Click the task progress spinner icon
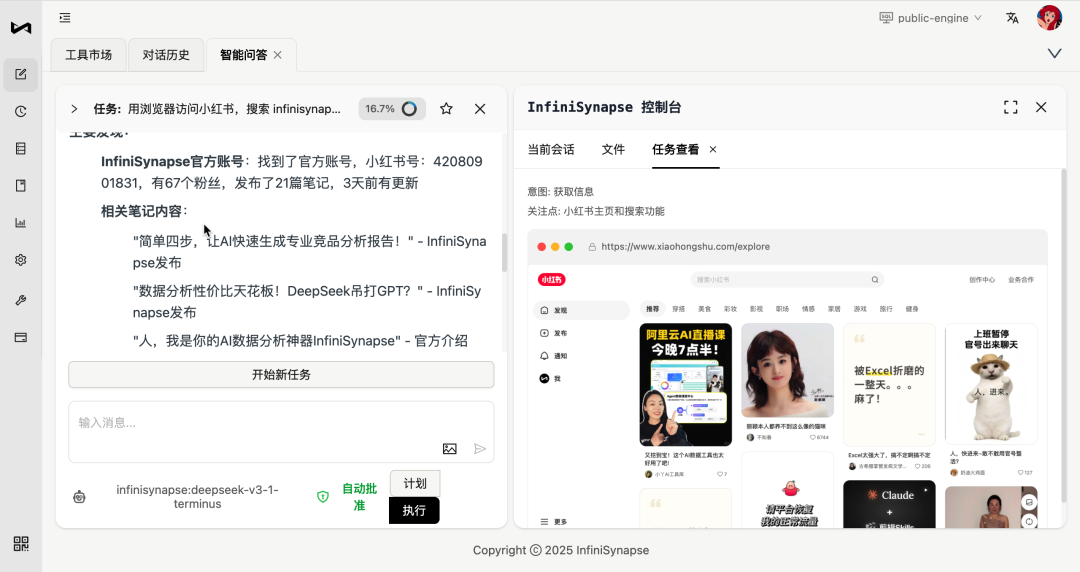 click(409, 109)
